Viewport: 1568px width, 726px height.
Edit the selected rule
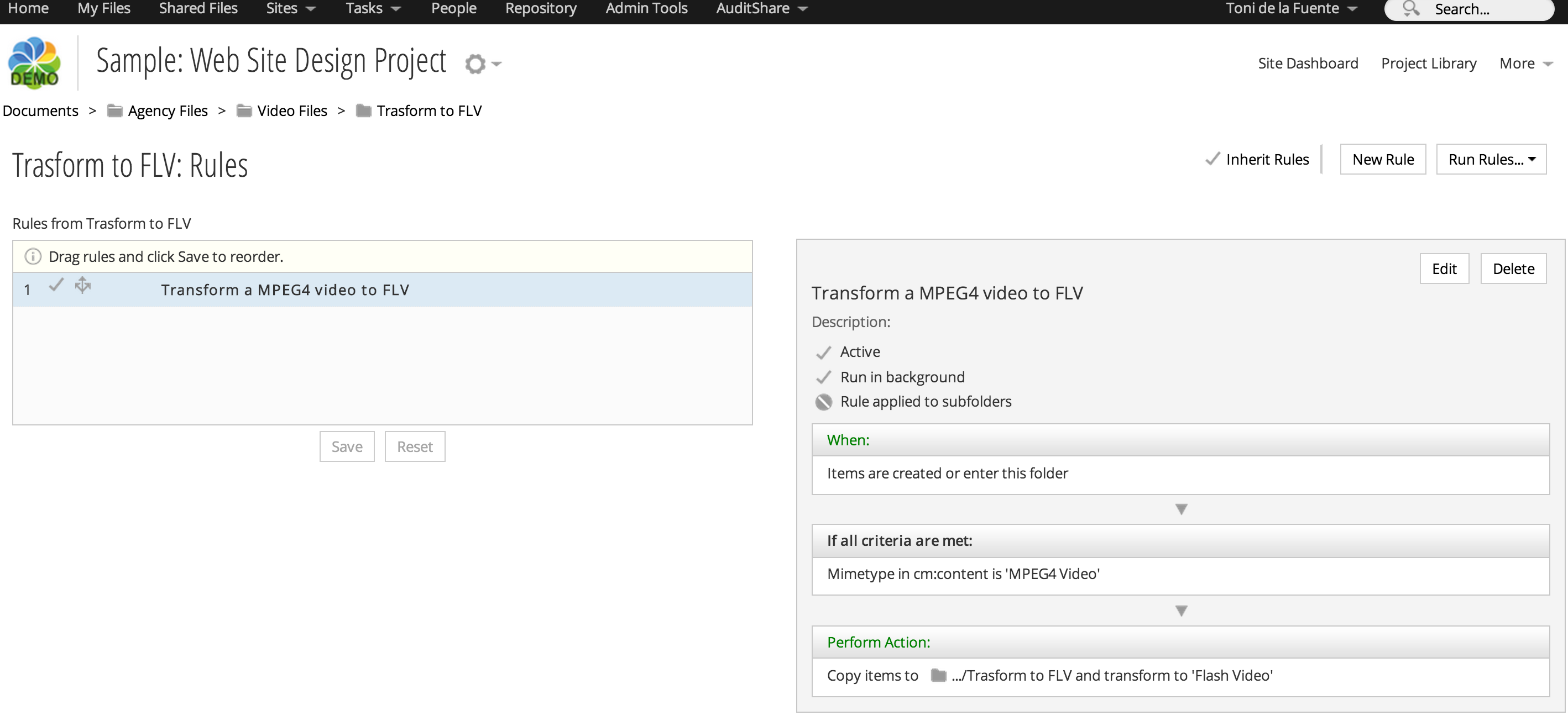click(x=1444, y=269)
